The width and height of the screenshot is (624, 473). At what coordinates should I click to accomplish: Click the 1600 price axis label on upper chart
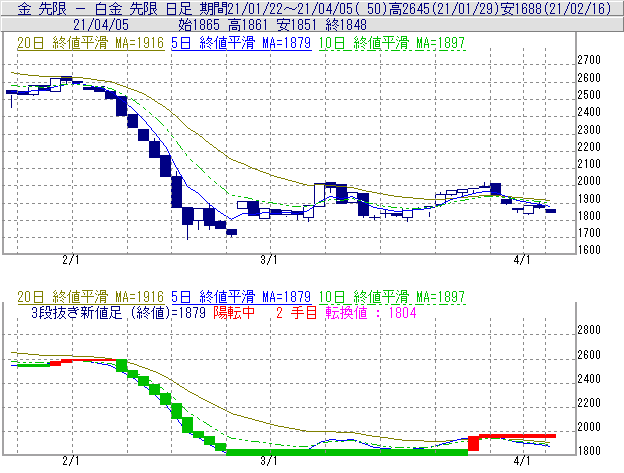(589, 250)
